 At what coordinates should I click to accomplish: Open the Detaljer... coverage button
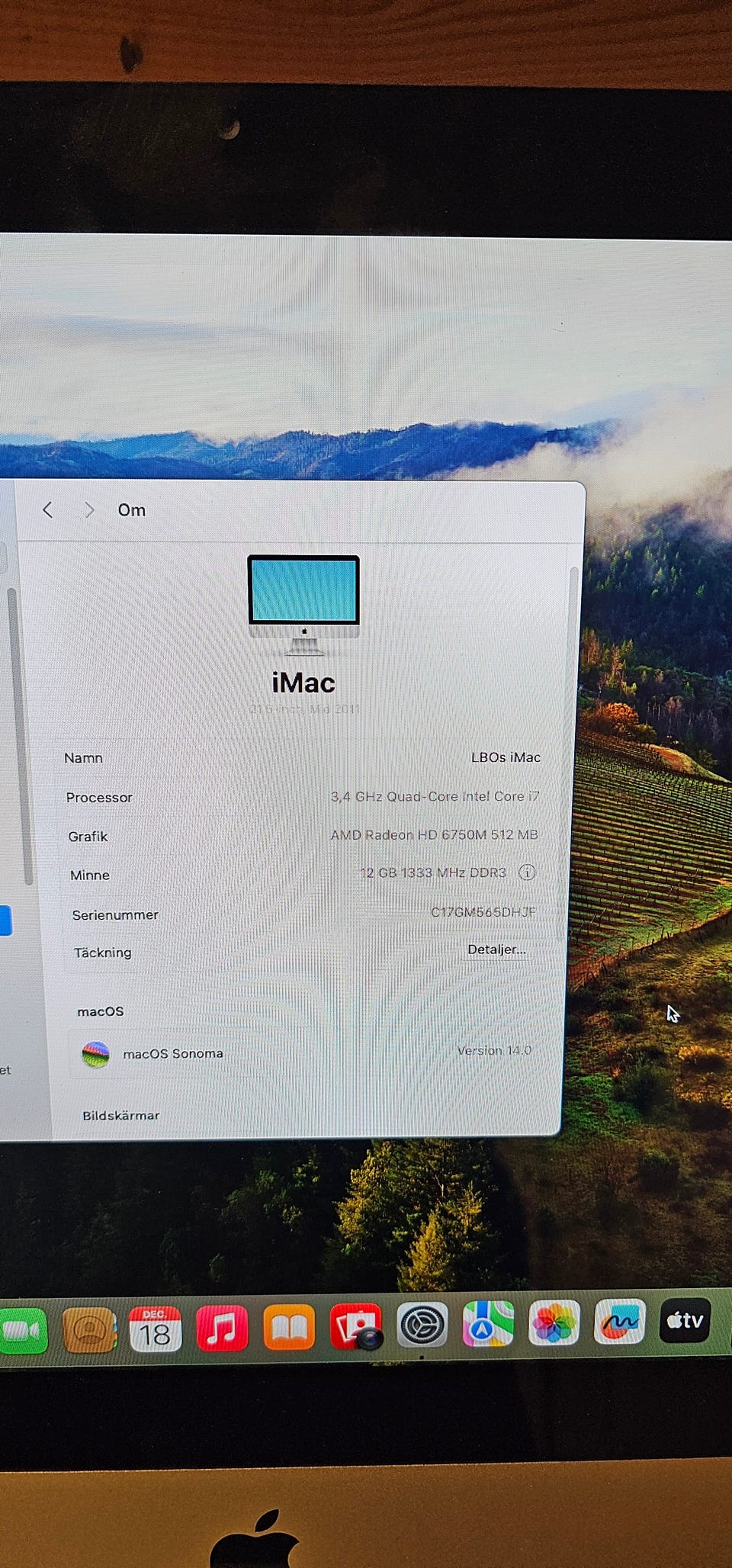tap(496, 949)
